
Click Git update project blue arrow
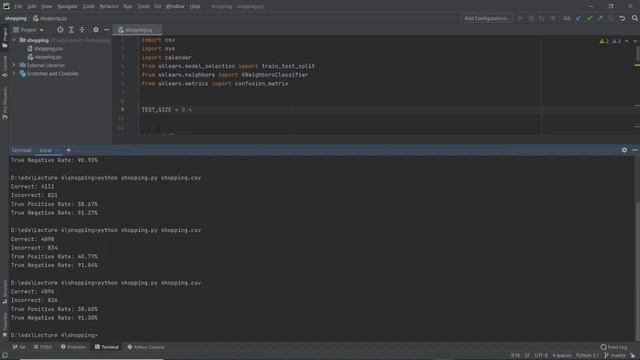[578, 18]
